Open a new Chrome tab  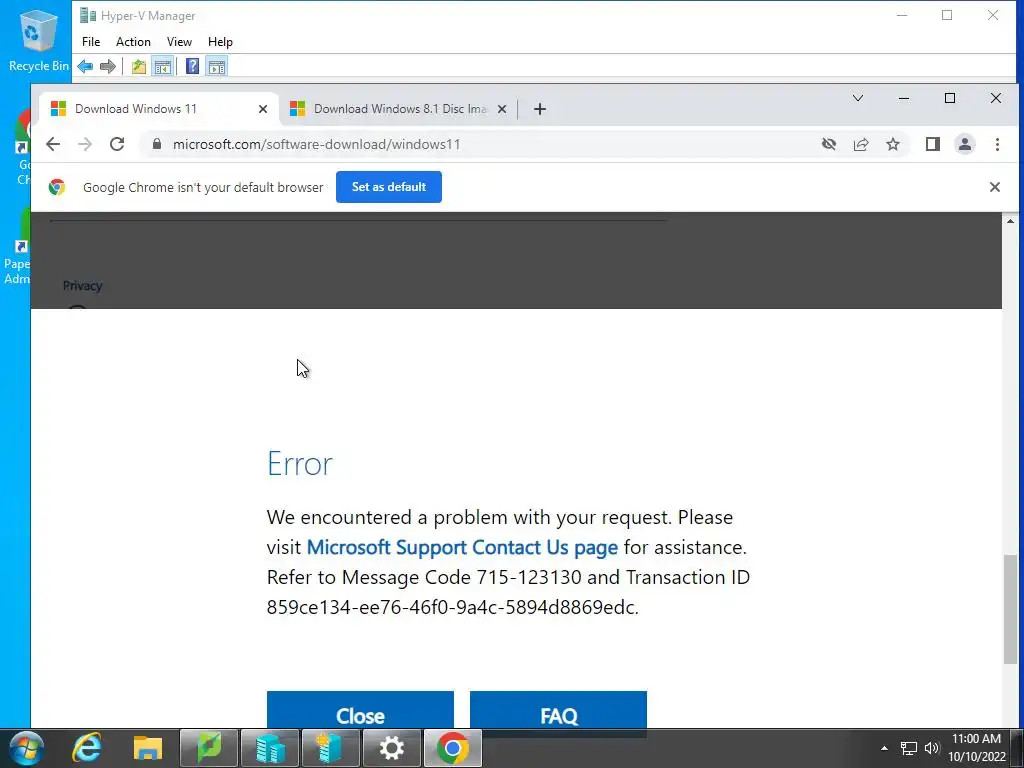point(539,109)
